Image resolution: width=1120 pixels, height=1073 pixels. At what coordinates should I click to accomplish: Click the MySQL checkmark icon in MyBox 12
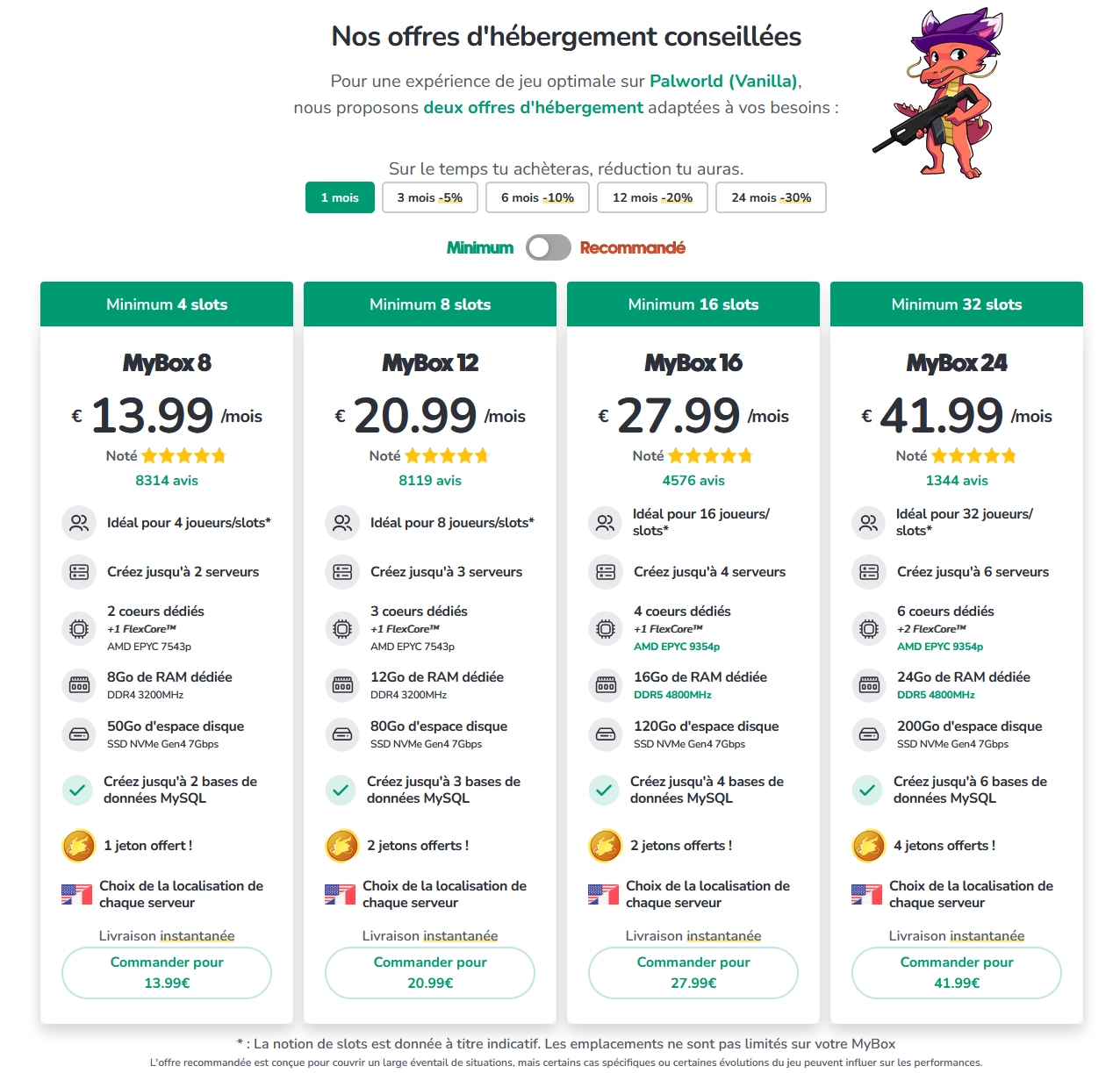tap(341, 790)
